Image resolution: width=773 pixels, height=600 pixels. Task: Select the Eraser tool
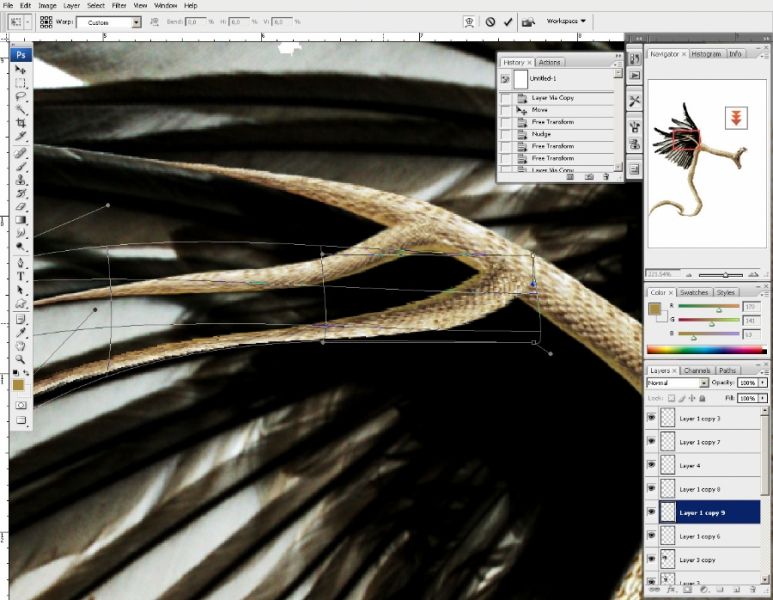point(20,207)
